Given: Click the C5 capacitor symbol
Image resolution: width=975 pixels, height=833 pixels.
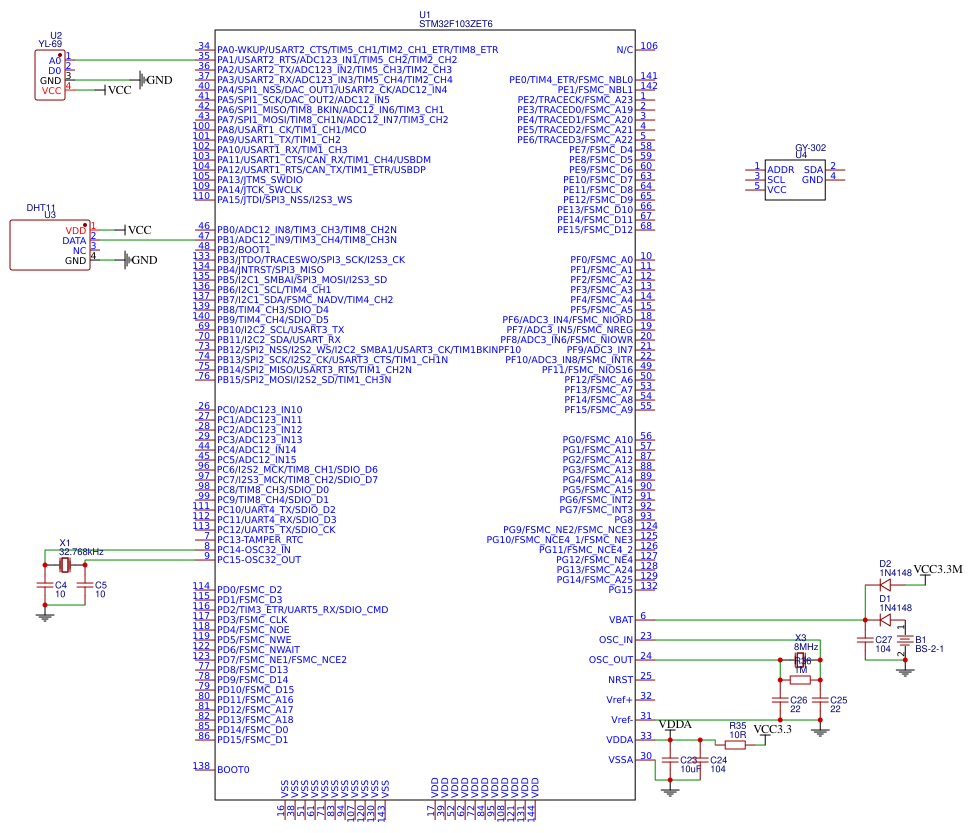Looking at the screenshot, I should 85,585.
